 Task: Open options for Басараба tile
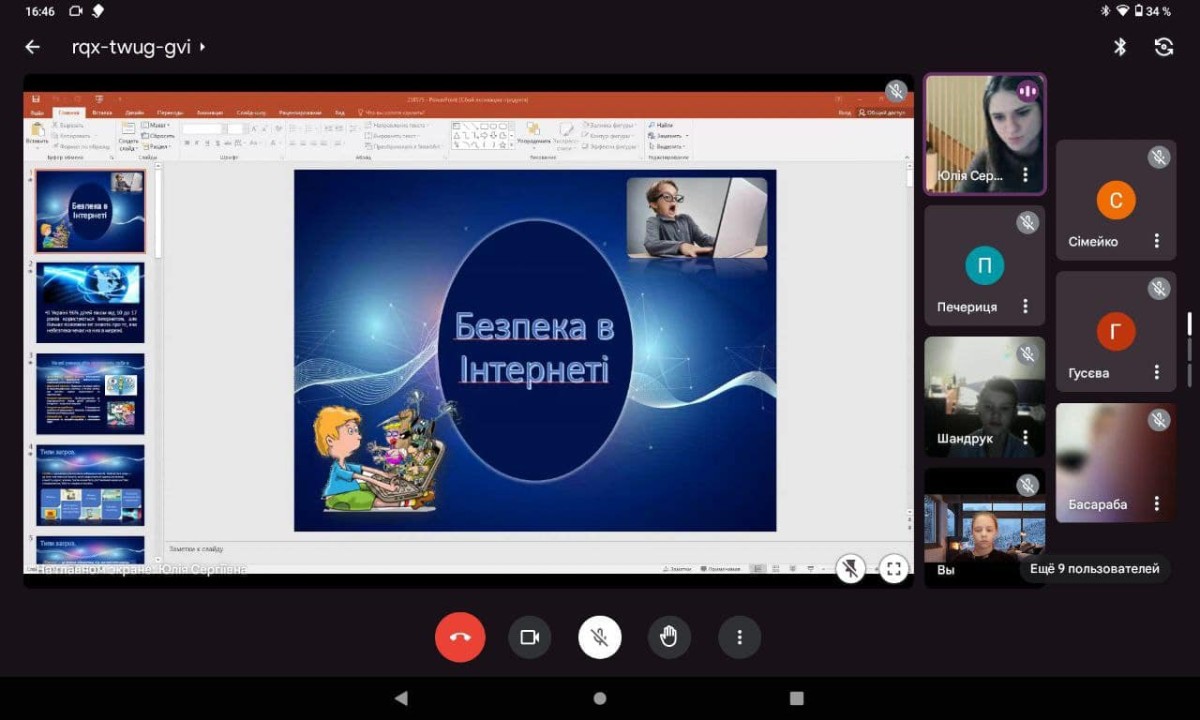click(1156, 504)
